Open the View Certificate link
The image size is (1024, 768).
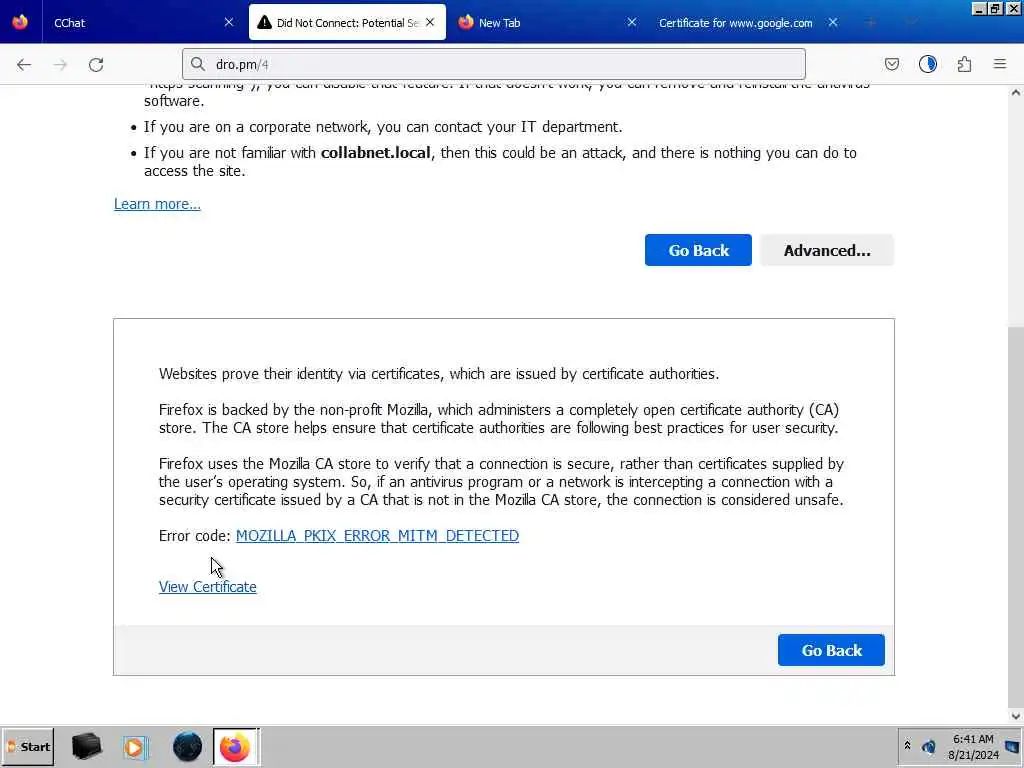(x=208, y=586)
